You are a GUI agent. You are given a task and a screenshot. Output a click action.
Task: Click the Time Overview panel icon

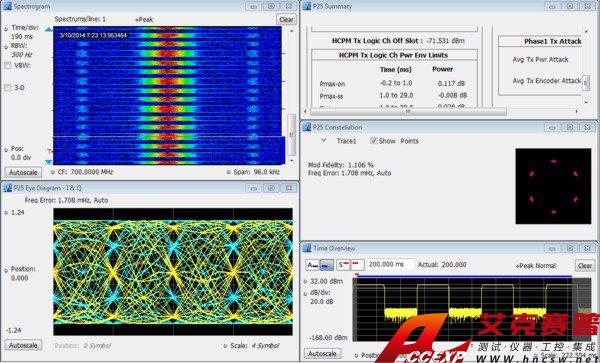tap(307, 248)
